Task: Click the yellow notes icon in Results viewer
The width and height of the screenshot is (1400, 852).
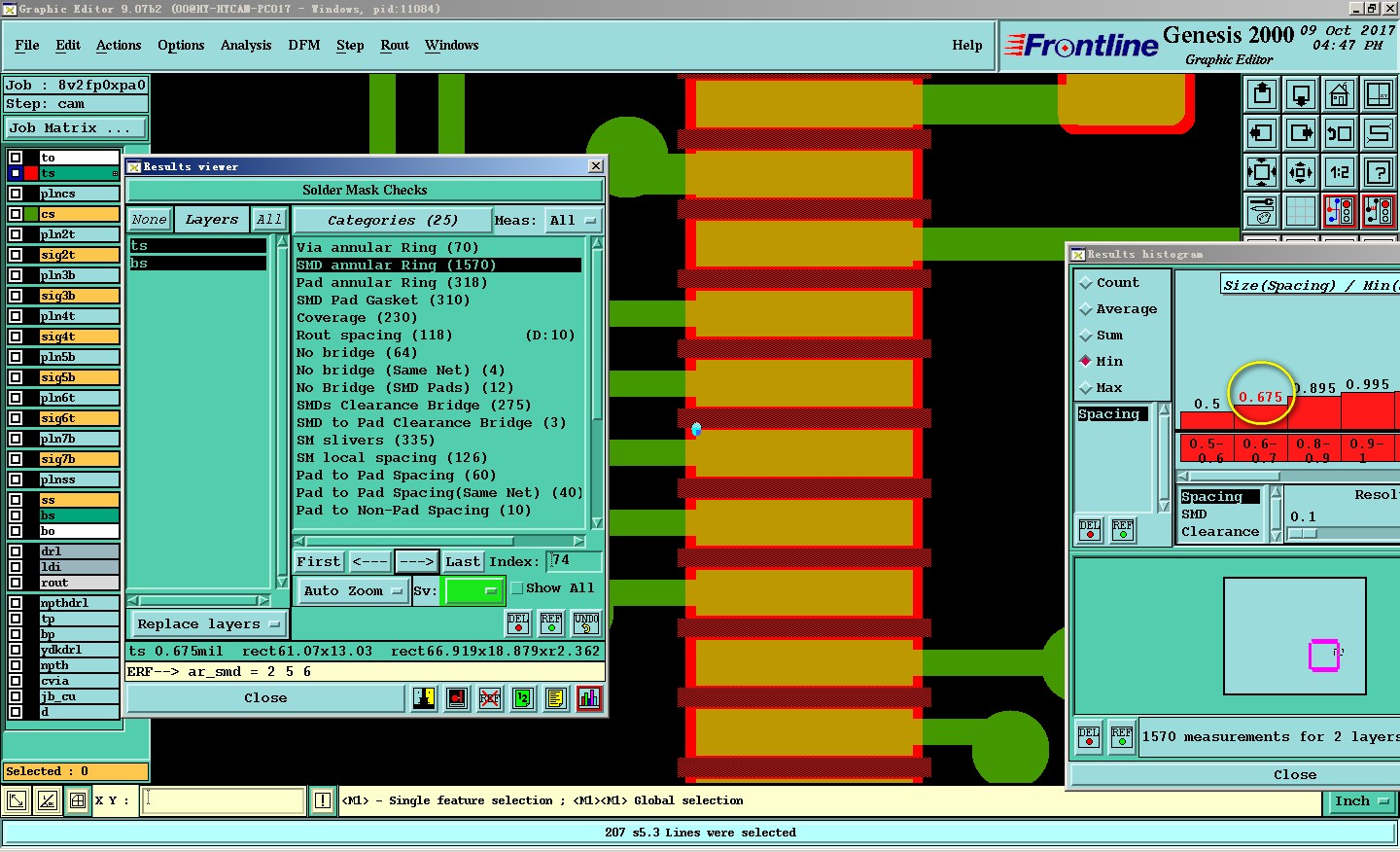Action: (x=556, y=698)
